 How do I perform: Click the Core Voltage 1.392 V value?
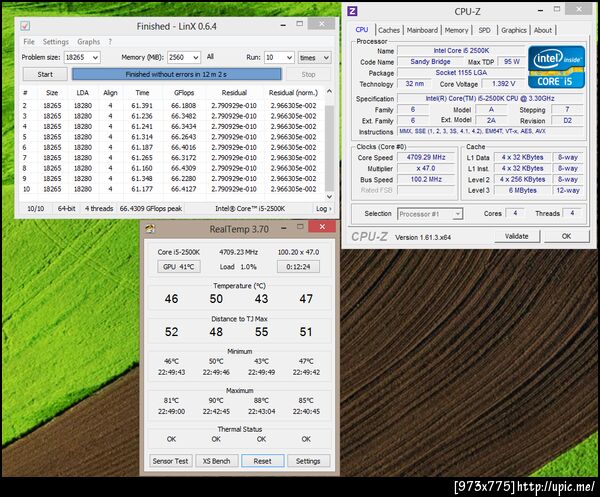pyautogui.click(x=504, y=84)
